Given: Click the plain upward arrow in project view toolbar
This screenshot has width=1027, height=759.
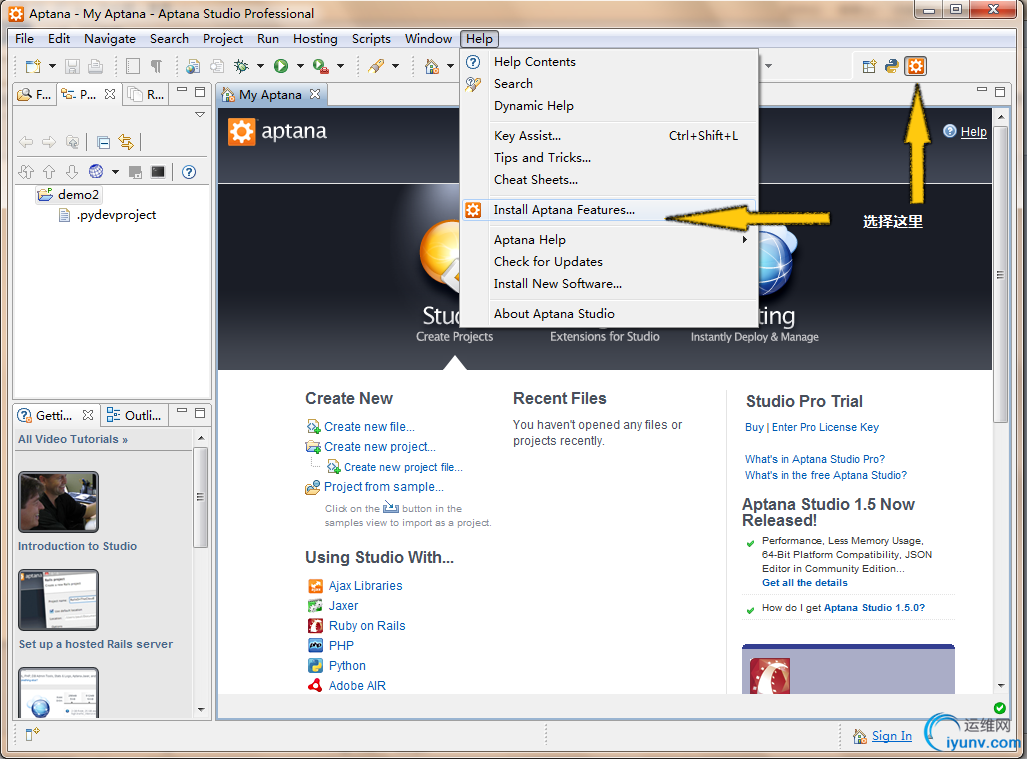Looking at the screenshot, I should click(x=49, y=172).
